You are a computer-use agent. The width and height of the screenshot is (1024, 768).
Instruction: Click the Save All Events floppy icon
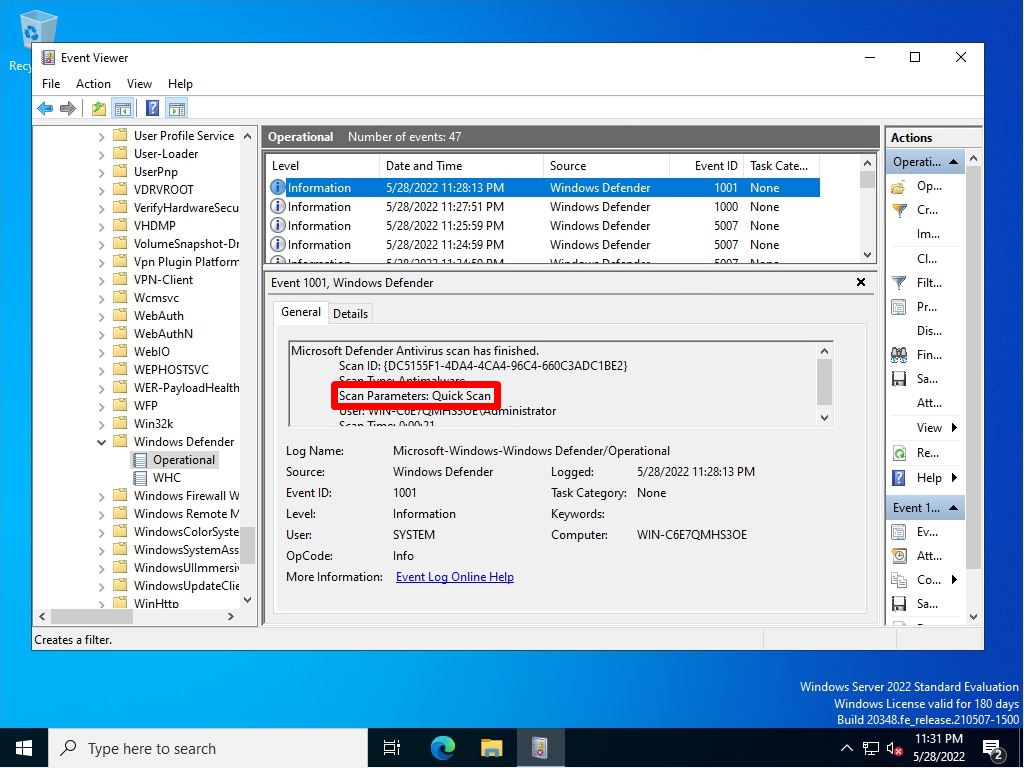coord(899,379)
